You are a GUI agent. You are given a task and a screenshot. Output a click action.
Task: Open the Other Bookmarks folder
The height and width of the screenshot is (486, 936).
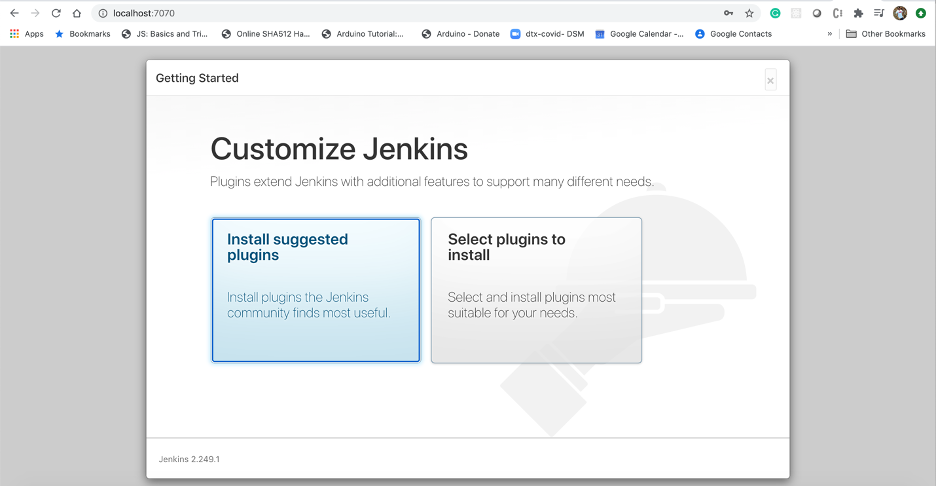click(886, 34)
